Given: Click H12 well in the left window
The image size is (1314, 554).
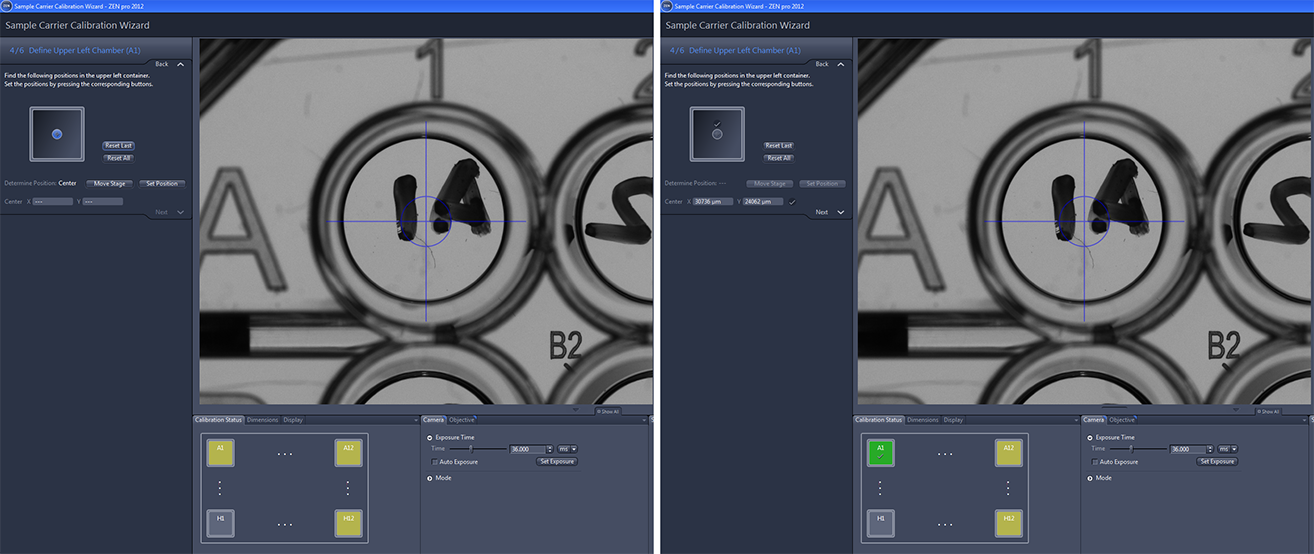Looking at the screenshot, I should (x=348, y=523).
